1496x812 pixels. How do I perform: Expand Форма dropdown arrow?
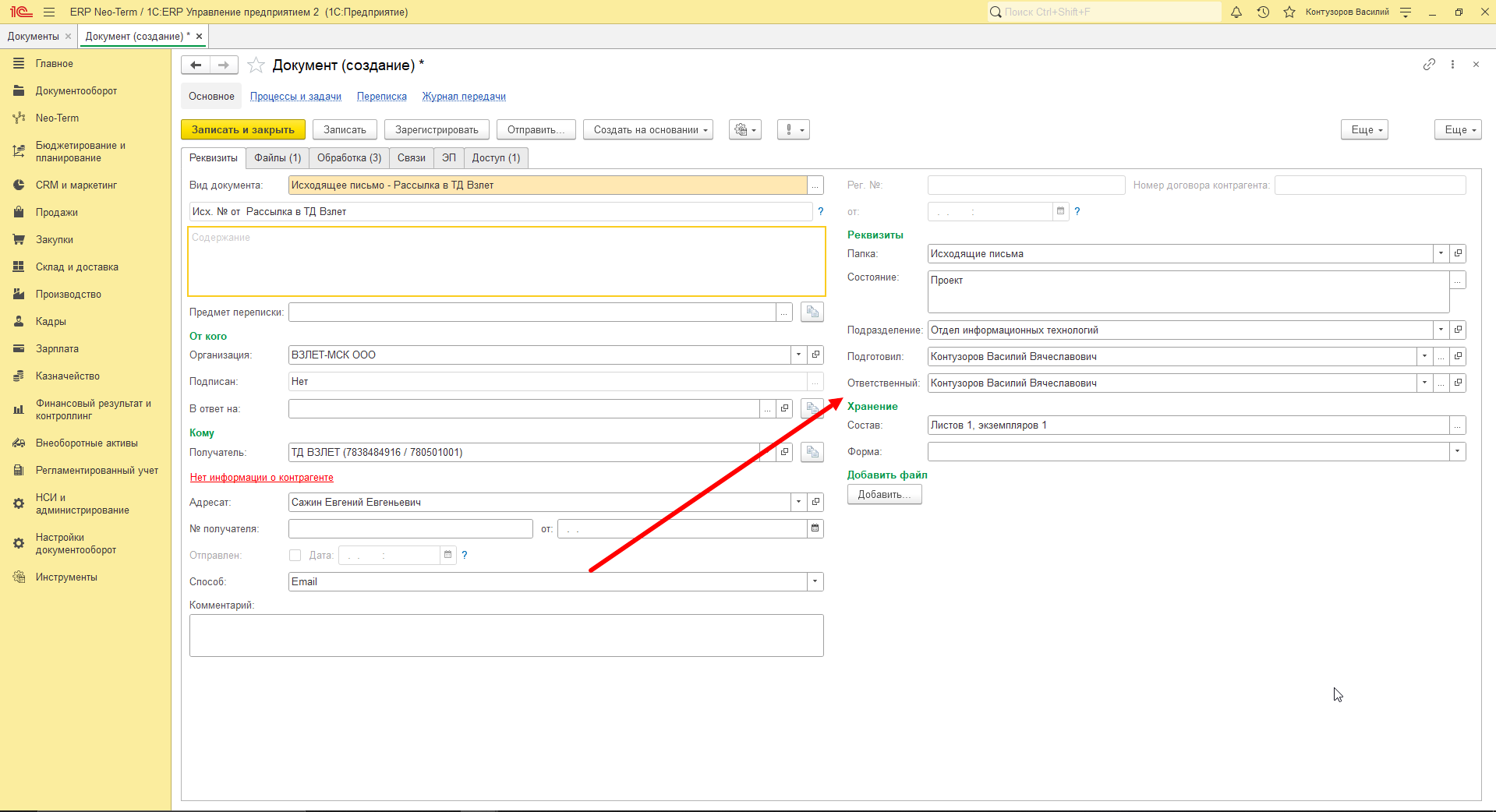[1457, 451]
